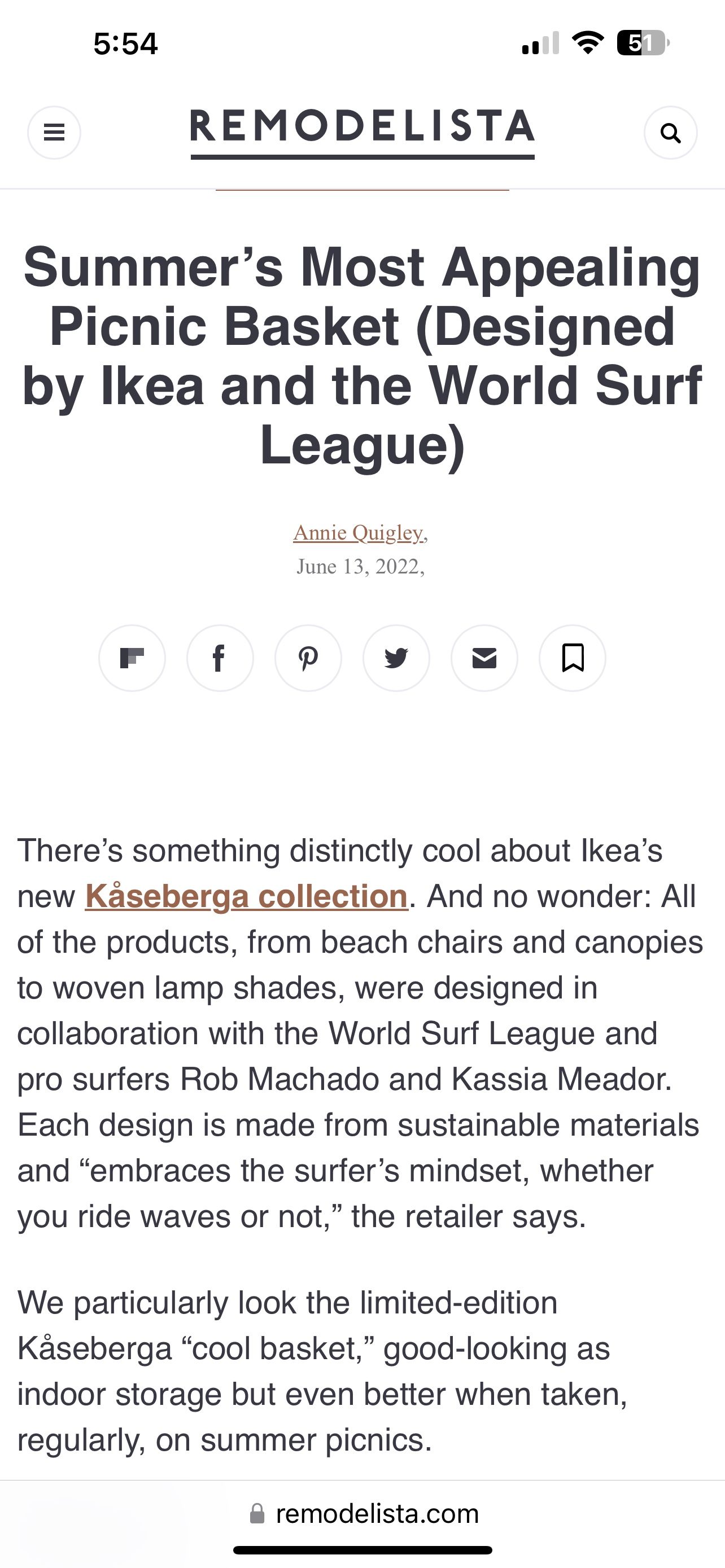
Task: Tap the remodelista.com address bar
Action: (377, 1513)
